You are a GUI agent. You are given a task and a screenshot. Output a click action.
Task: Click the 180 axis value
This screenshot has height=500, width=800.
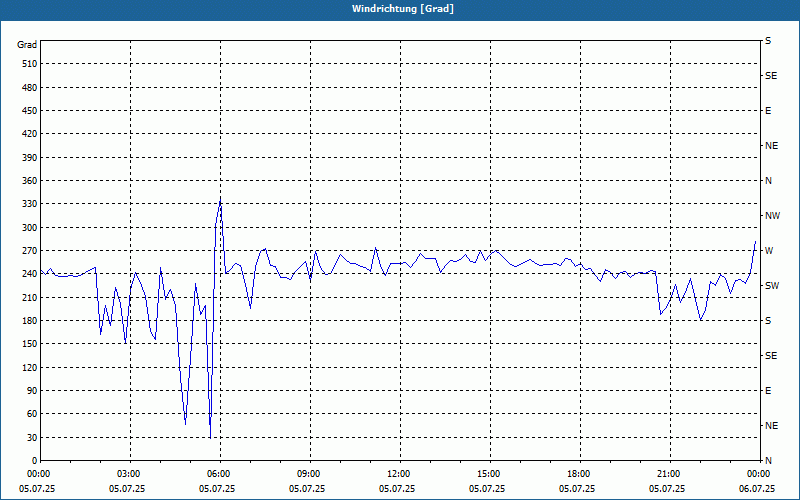pyautogui.click(x=30, y=321)
